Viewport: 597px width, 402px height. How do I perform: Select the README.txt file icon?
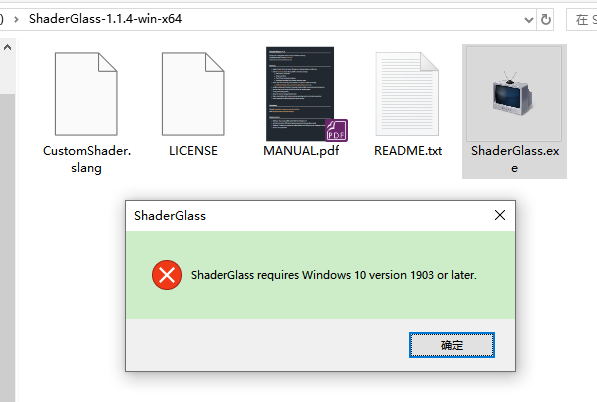(407, 94)
